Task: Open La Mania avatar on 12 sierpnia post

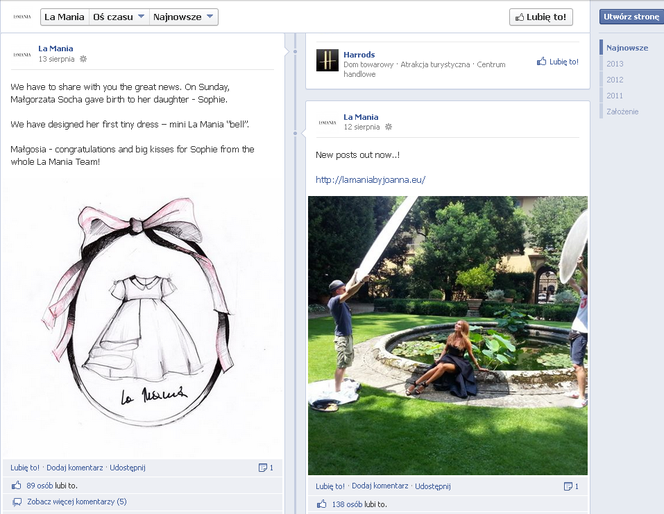Action: tap(327, 122)
